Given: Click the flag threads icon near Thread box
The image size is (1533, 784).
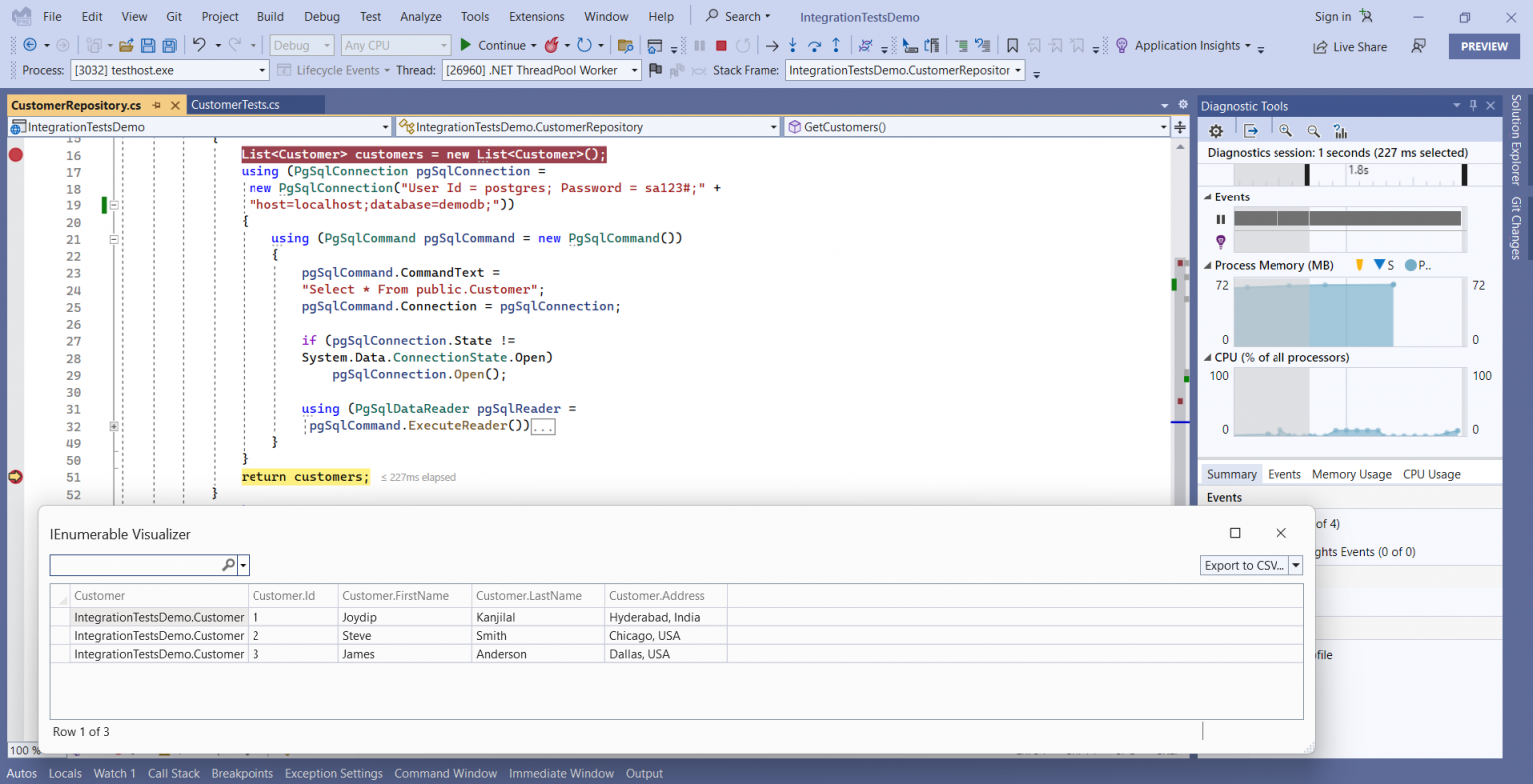Looking at the screenshot, I should click(655, 70).
